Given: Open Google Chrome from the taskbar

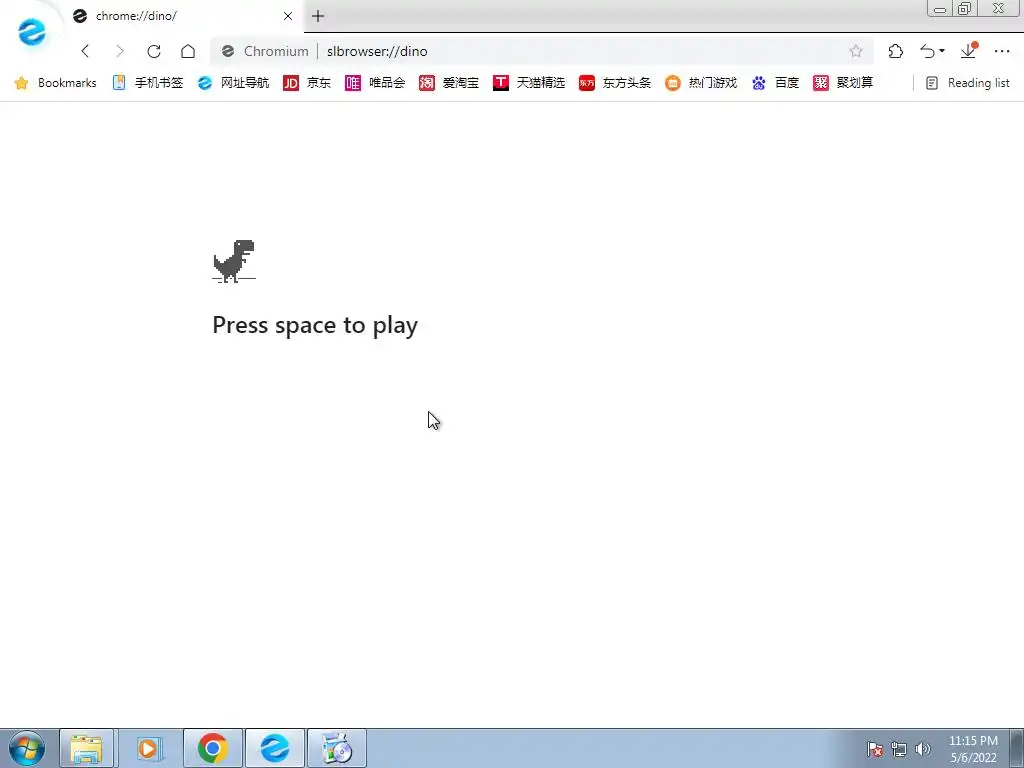Looking at the screenshot, I should tap(213, 748).
